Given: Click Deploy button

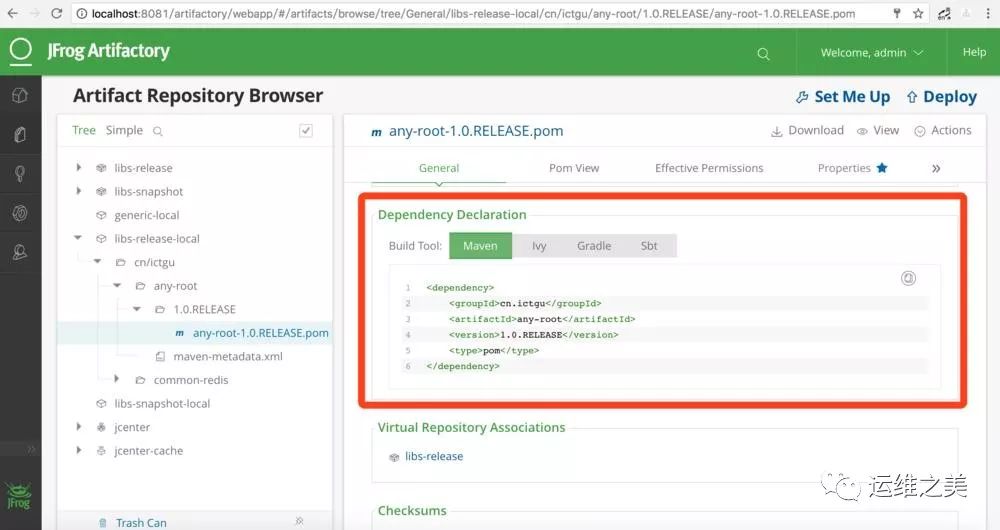Looking at the screenshot, I should click(941, 96).
